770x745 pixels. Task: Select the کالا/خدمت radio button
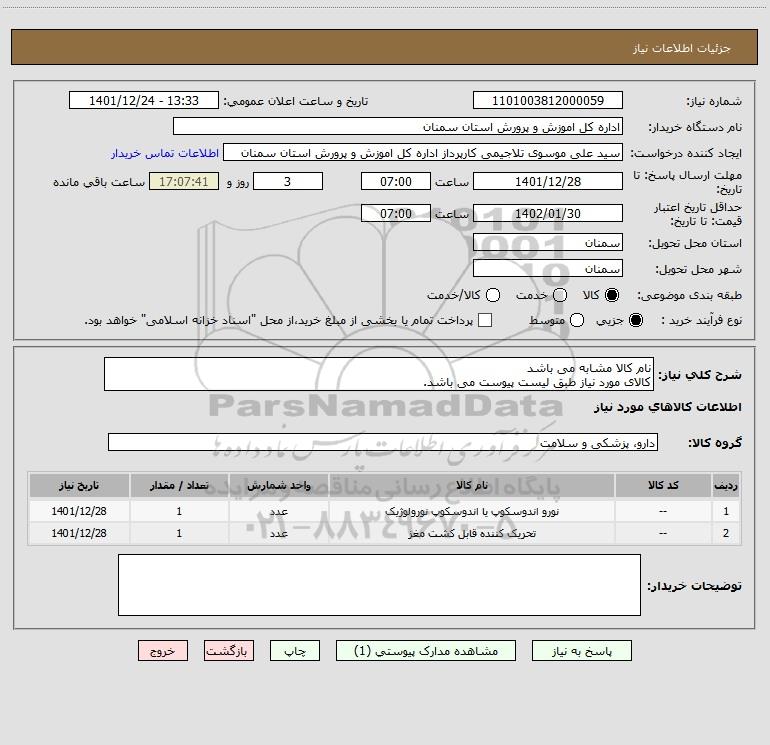tap(493, 295)
